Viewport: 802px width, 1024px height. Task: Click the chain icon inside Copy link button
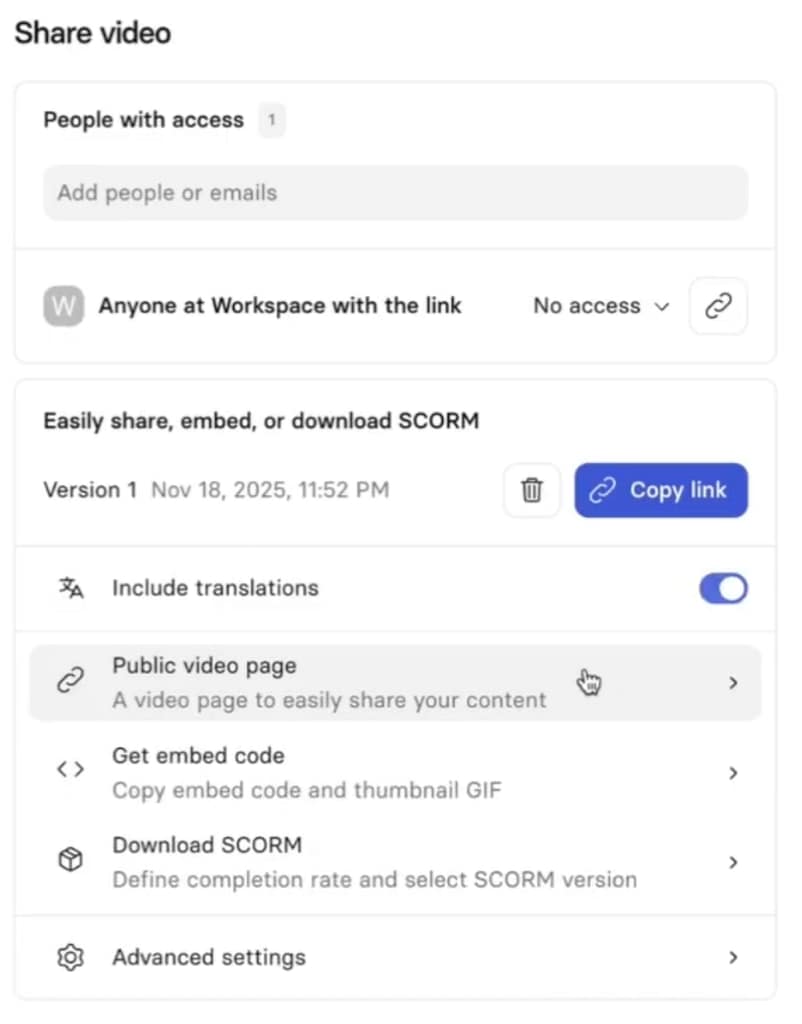[602, 490]
